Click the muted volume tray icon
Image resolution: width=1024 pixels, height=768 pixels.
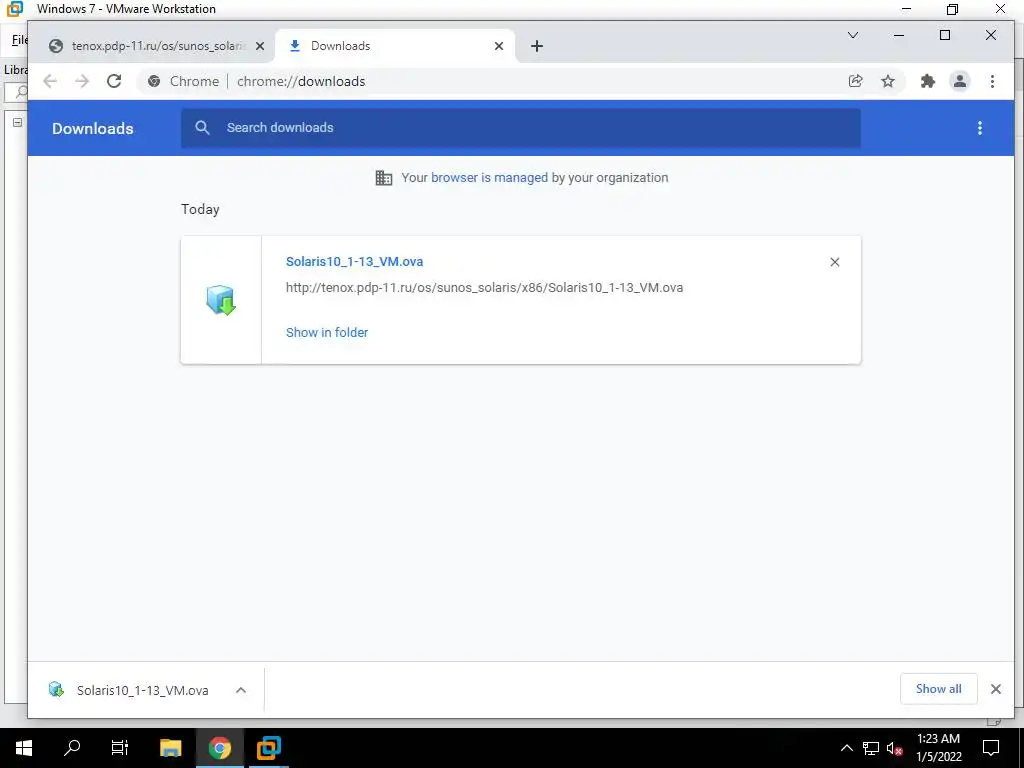[x=894, y=748]
